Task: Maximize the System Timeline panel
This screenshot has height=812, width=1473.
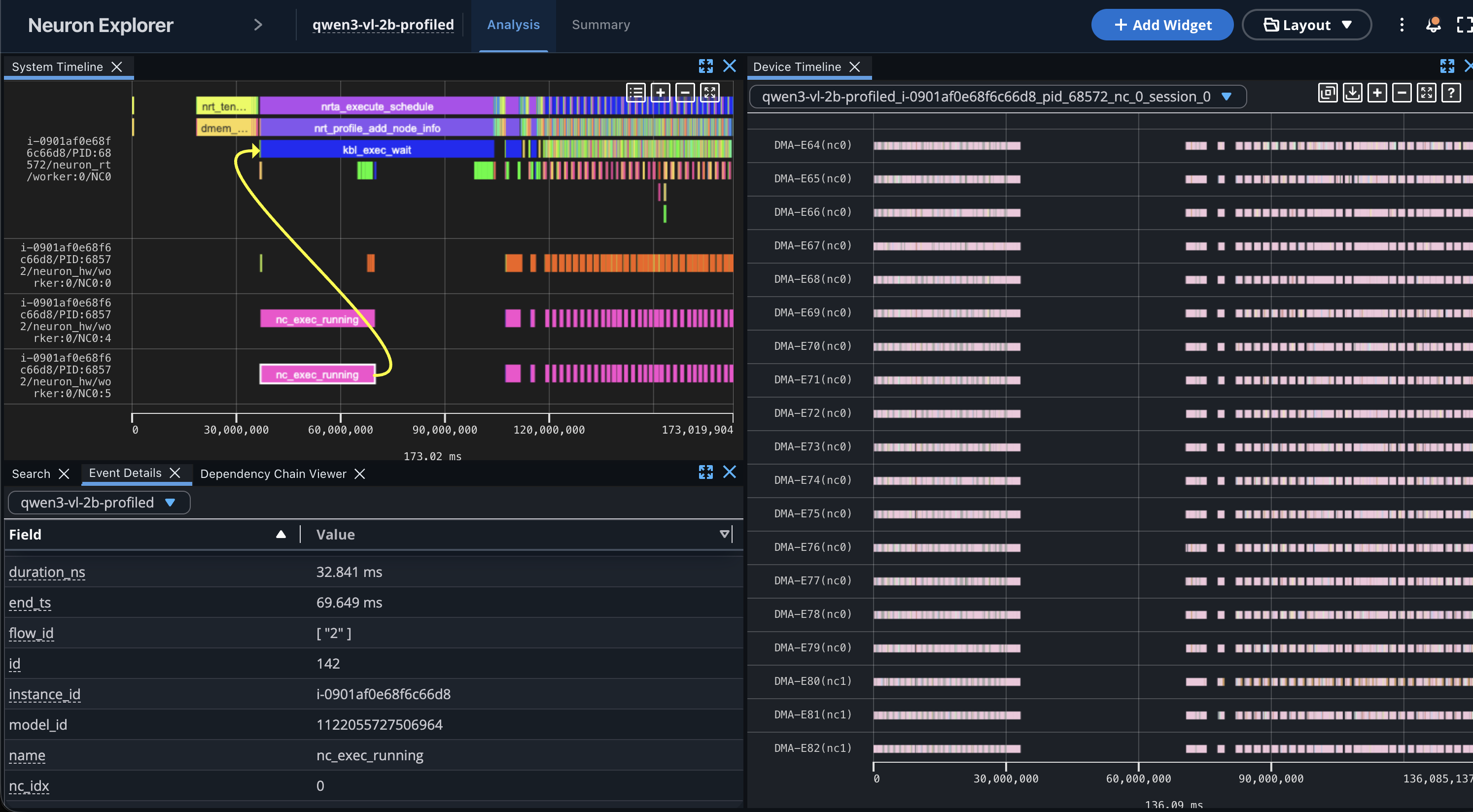Action: 705,67
